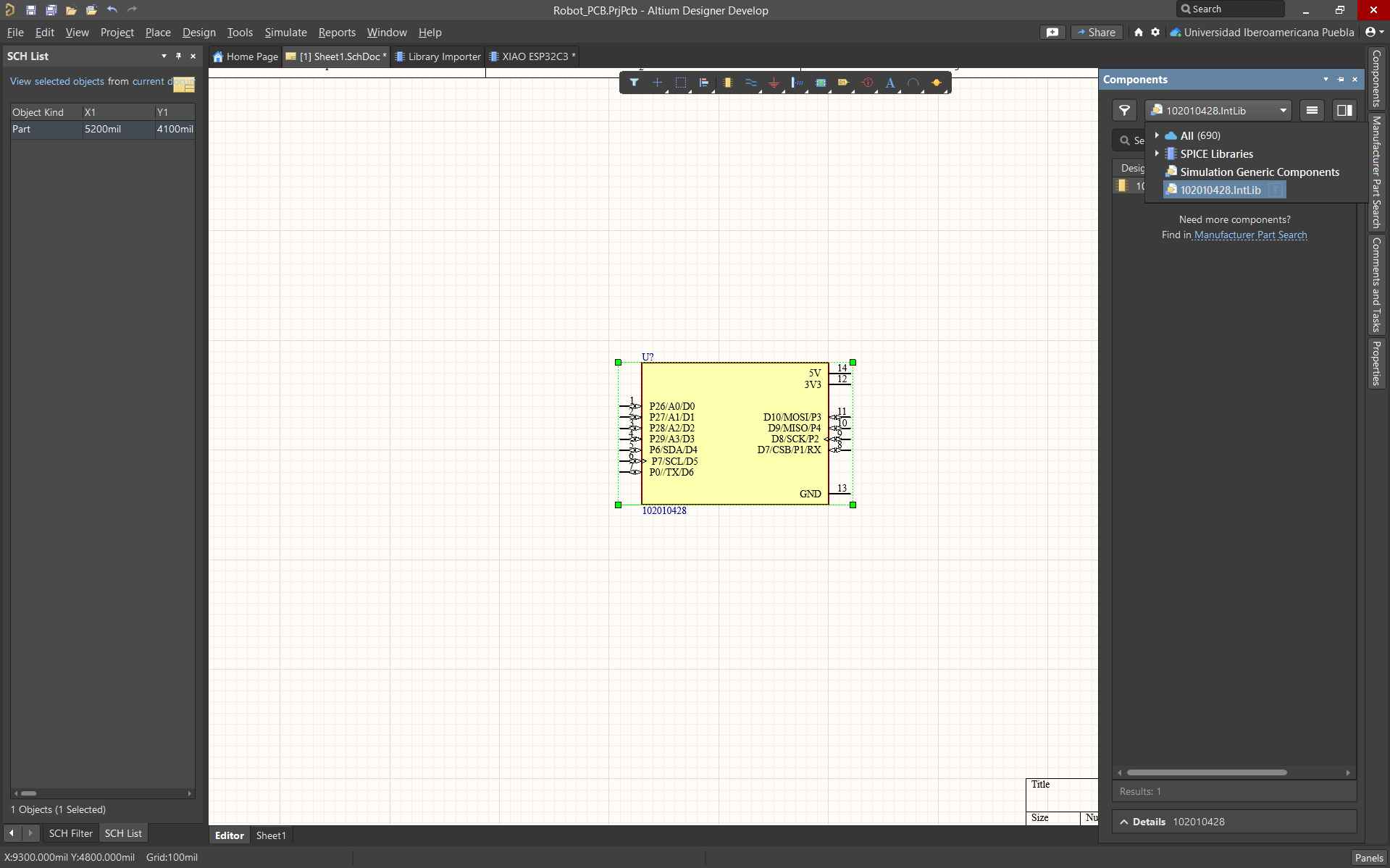Select the Place Arc tool
This screenshot has width=1390, height=868.
[x=913, y=83]
